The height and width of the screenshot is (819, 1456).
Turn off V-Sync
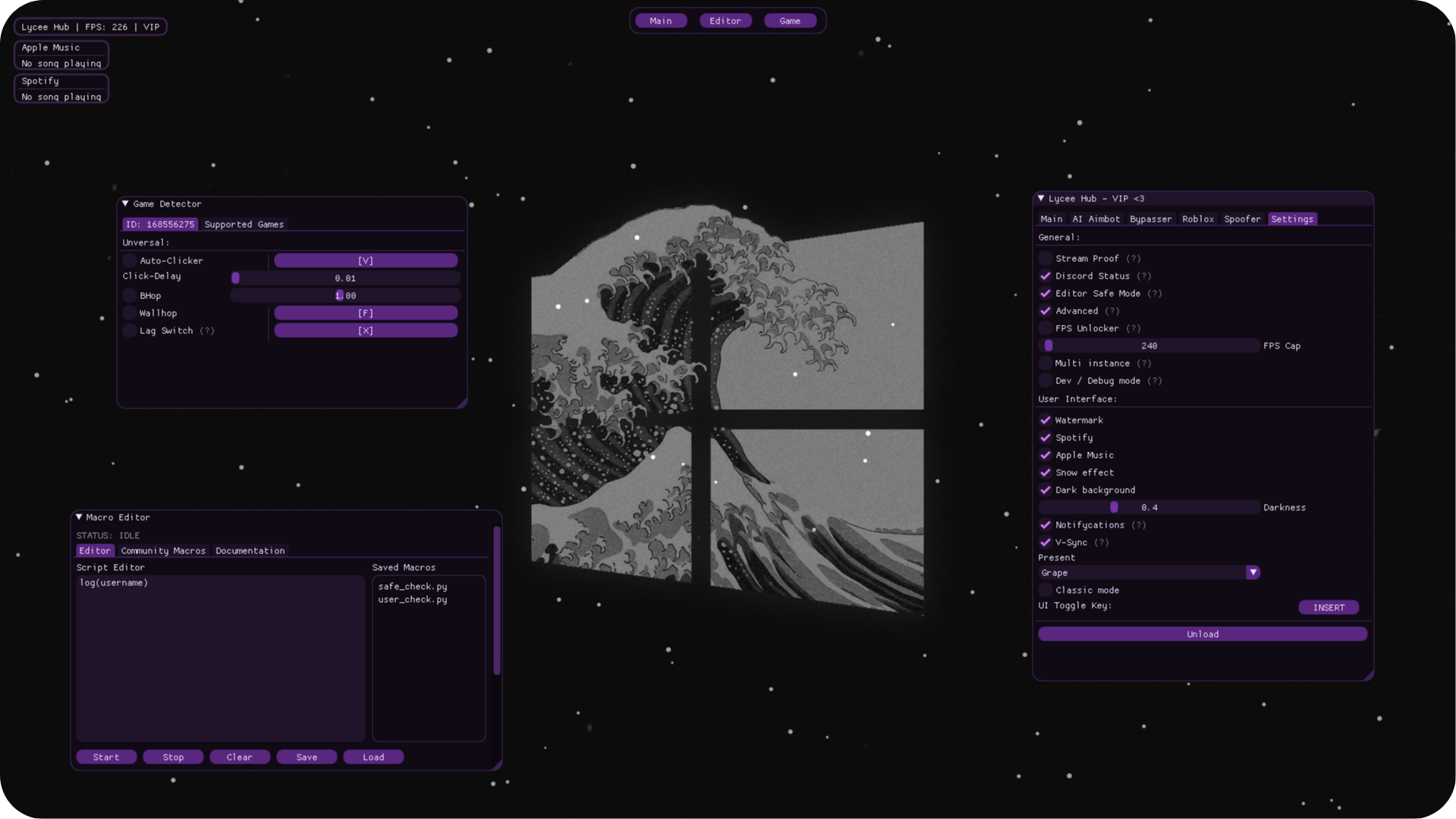pyautogui.click(x=1046, y=542)
